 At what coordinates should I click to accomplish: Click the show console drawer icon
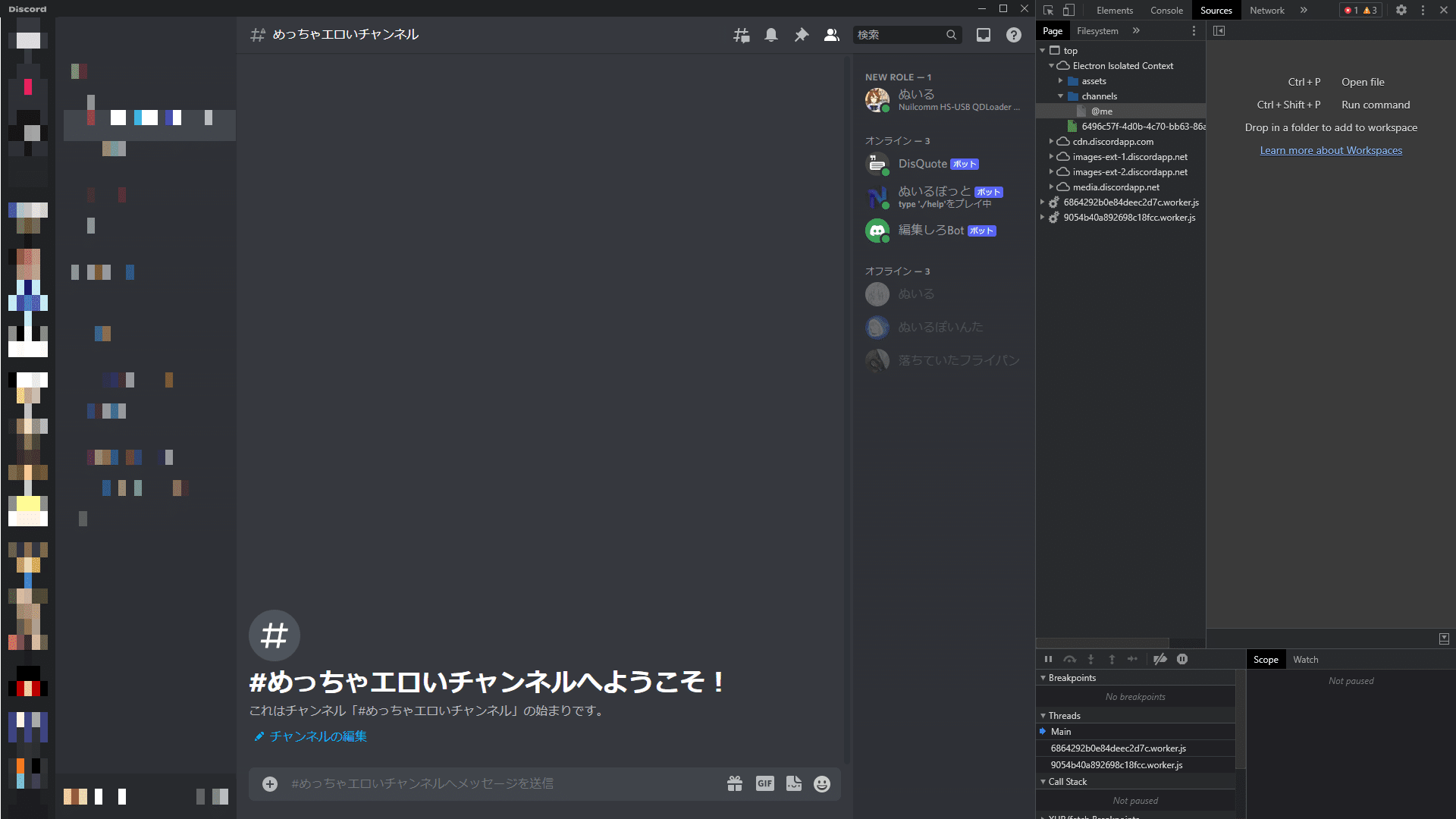coord(1444,639)
